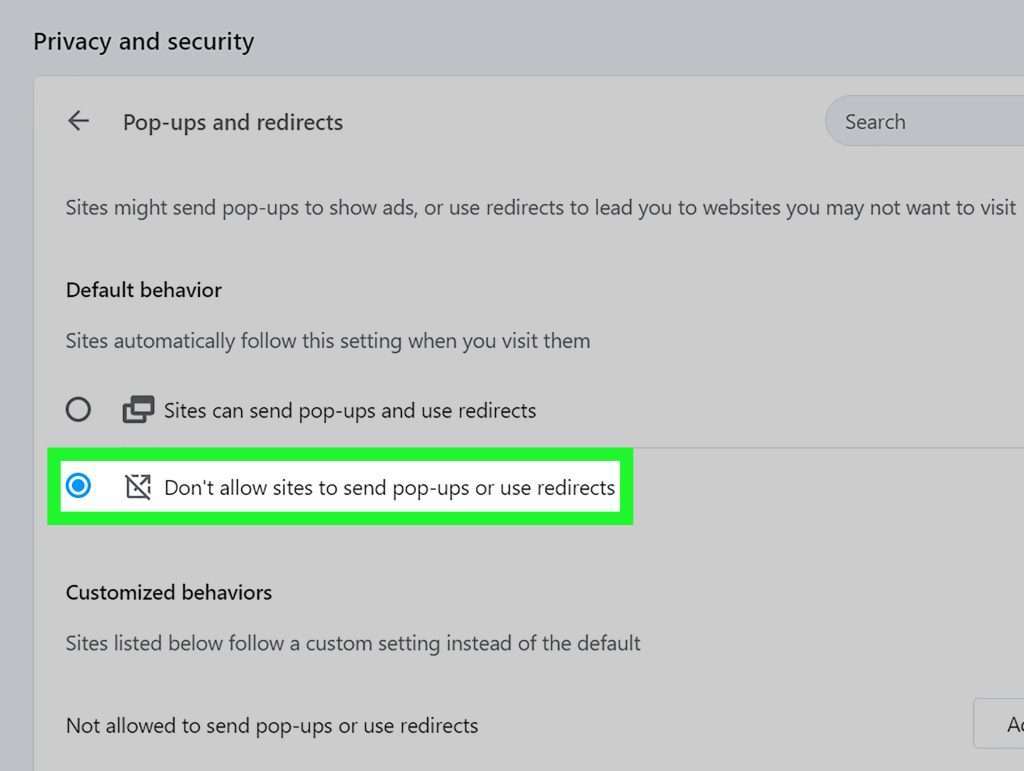Go back using the left arrow

pyautogui.click(x=78, y=121)
